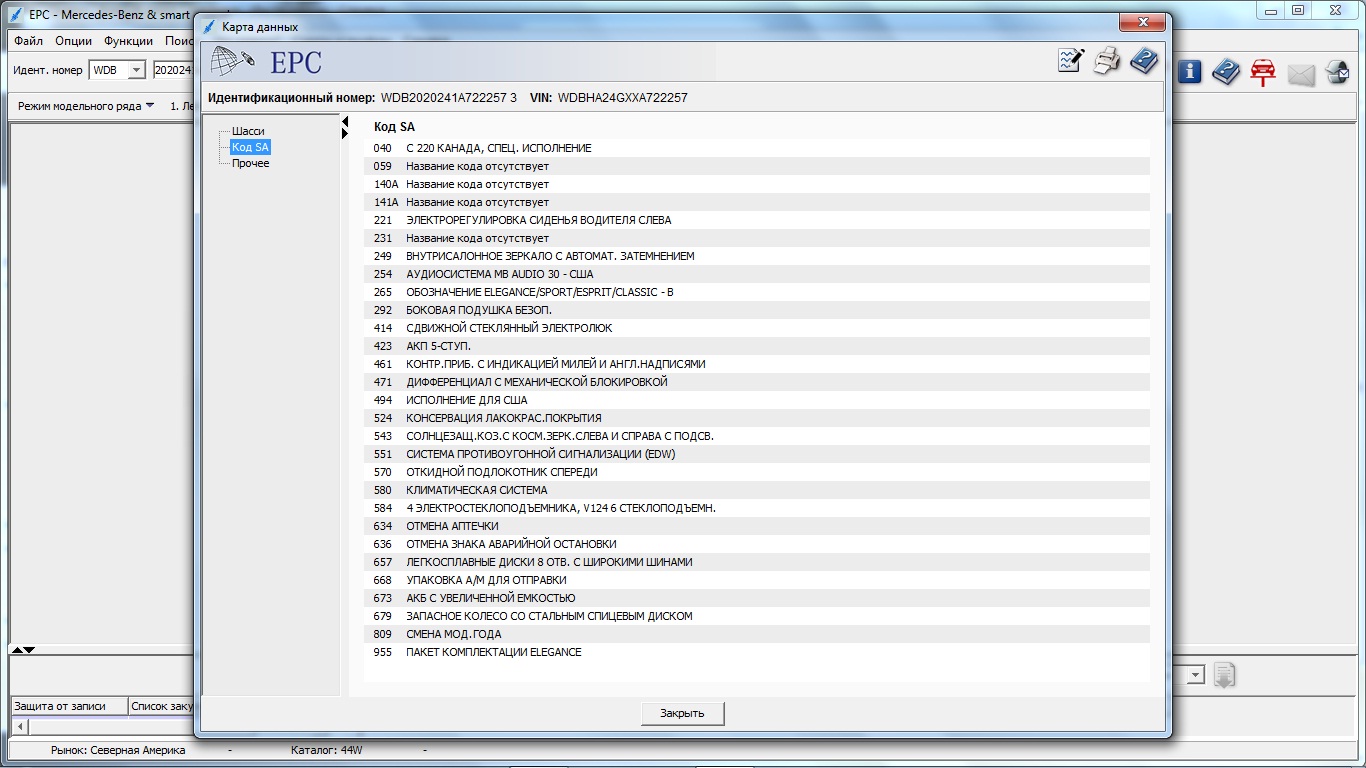This screenshot has width=1366, height=768.
Task: Click the down arrow on the lower splitter
Action: [29, 650]
